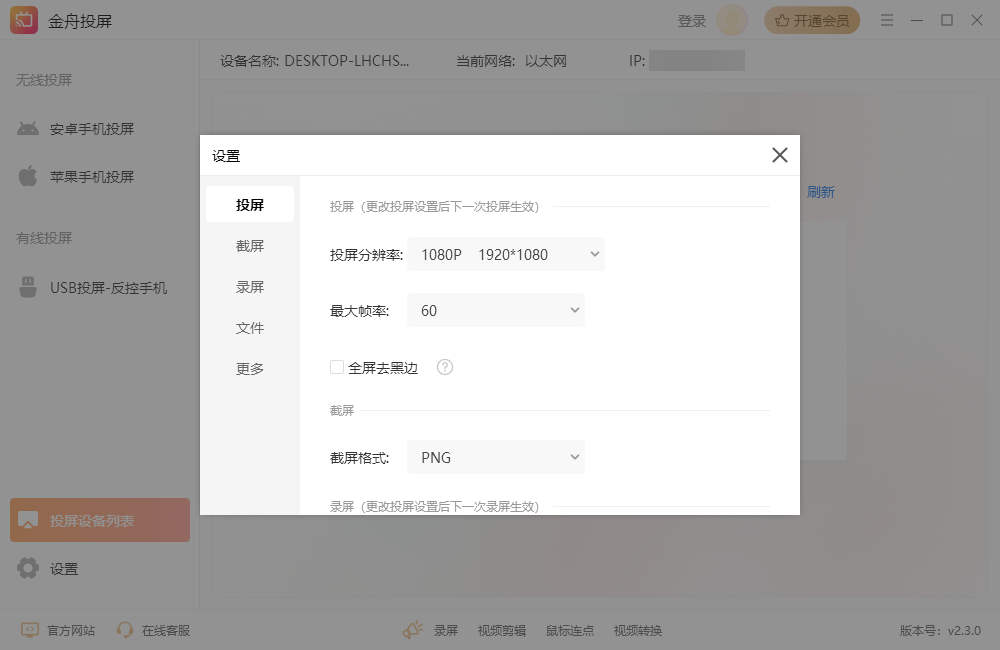
Task: Close the 设置 dialog
Action: click(779, 155)
